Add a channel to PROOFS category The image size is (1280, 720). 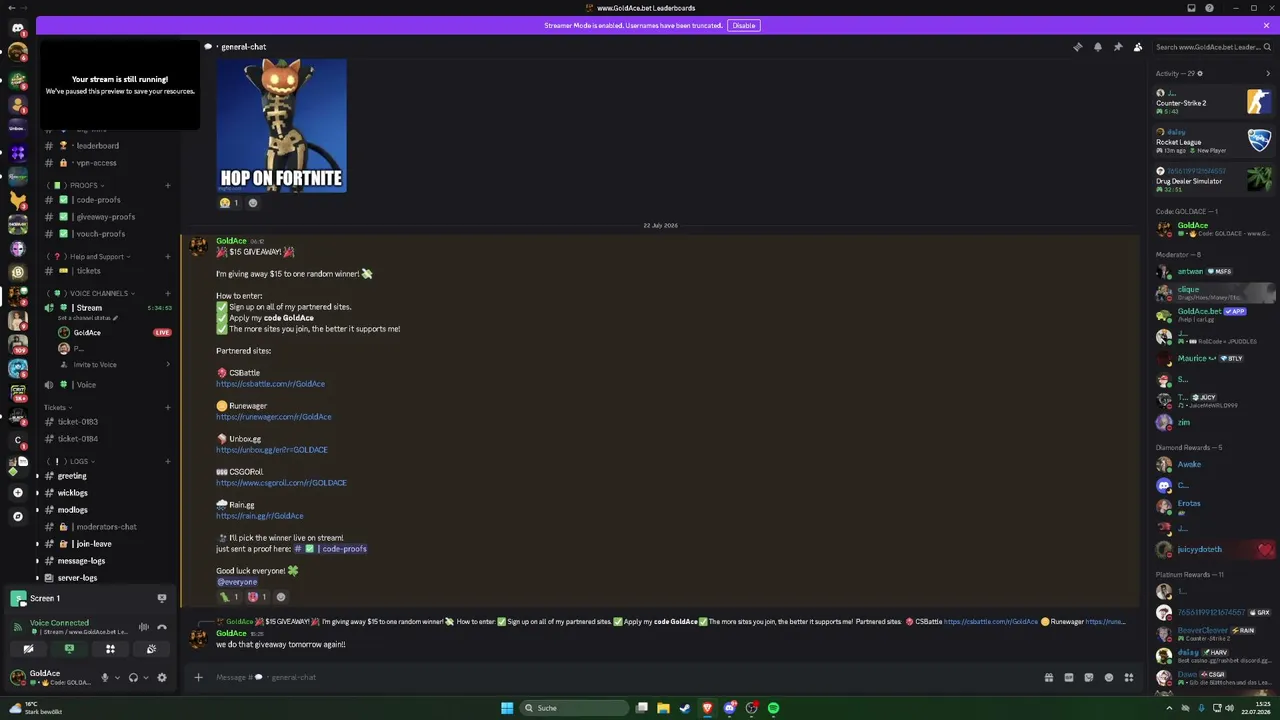click(167, 185)
